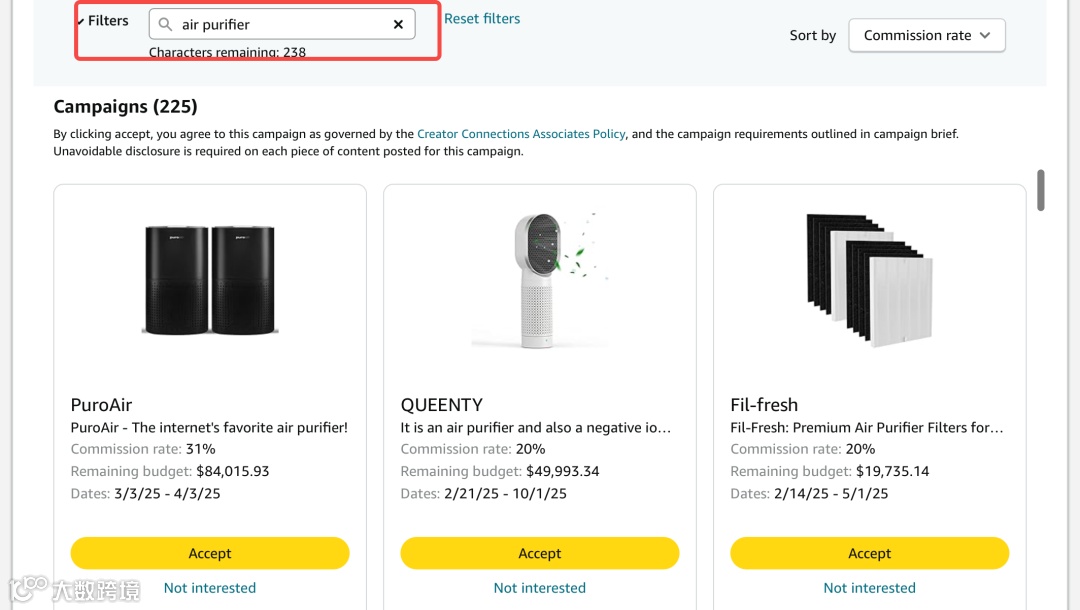
Task: Click in the air purifier search field
Action: point(280,25)
